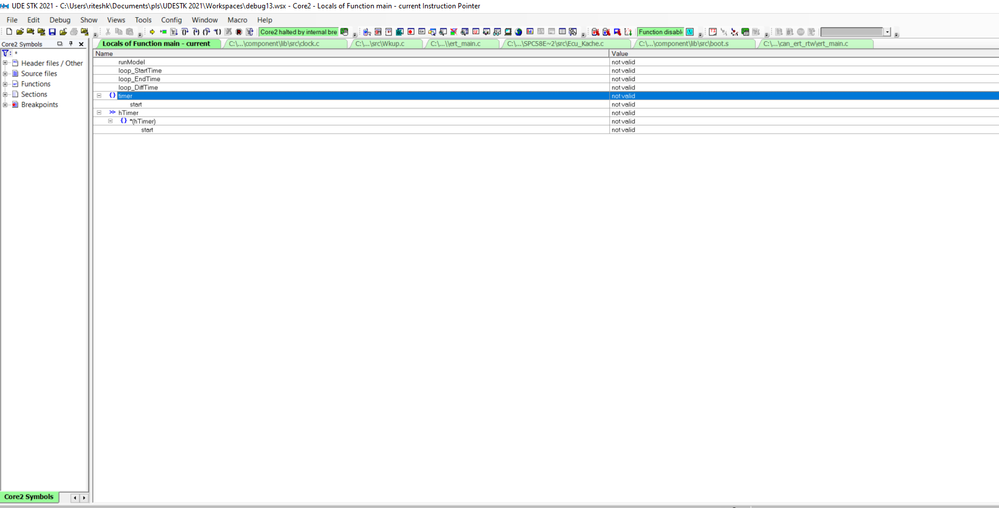This screenshot has height=508, width=999.
Task: Open the Help menu
Action: point(264,20)
